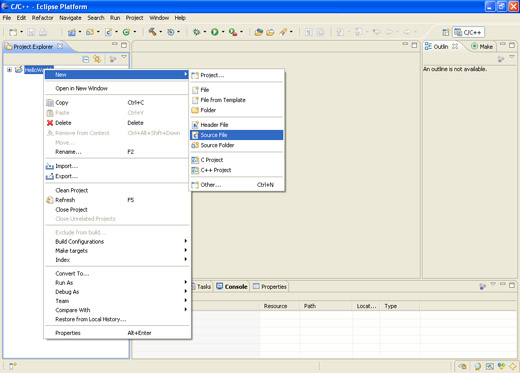
Task: Click the New C/C++ Project toolbar icon
Action: coord(72,32)
